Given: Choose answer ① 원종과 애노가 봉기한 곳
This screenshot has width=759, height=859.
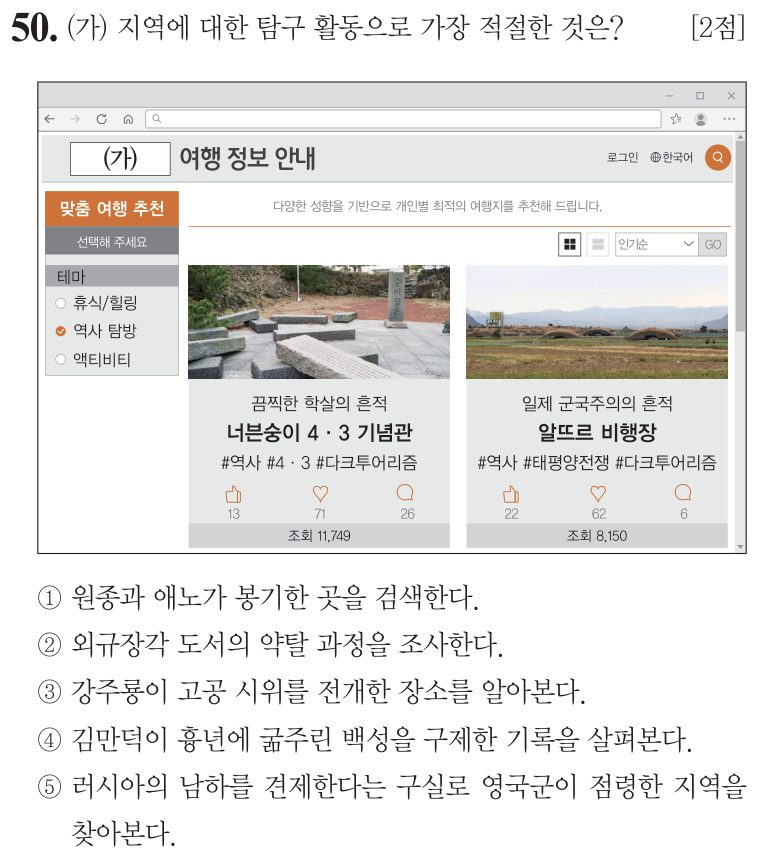Looking at the screenshot, I should 258,598.
